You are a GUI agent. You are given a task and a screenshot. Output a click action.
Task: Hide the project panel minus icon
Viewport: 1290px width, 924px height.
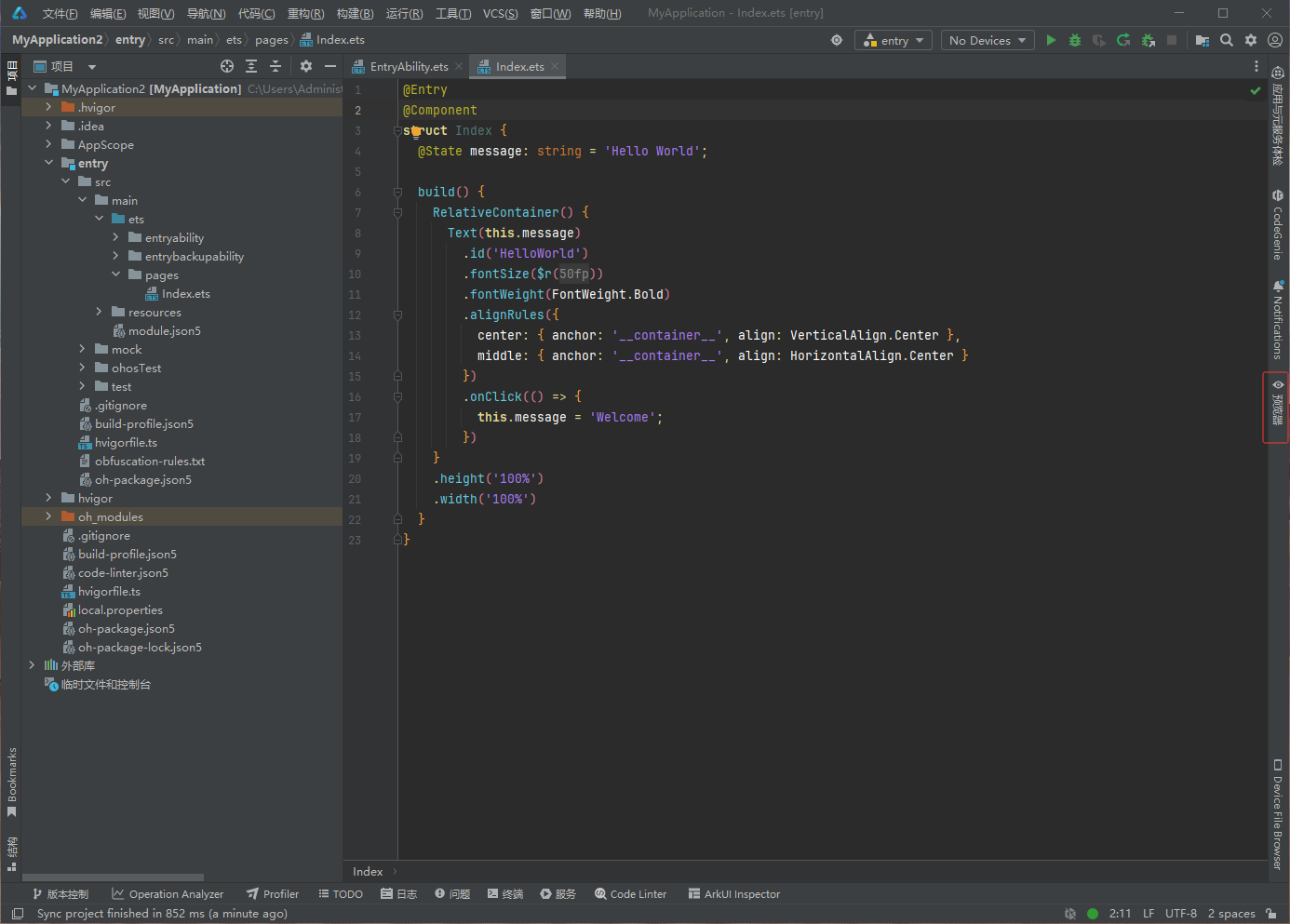pos(330,66)
